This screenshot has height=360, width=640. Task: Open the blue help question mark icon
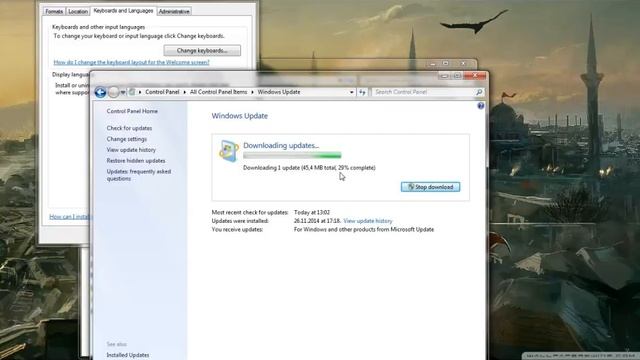click(481, 106)
